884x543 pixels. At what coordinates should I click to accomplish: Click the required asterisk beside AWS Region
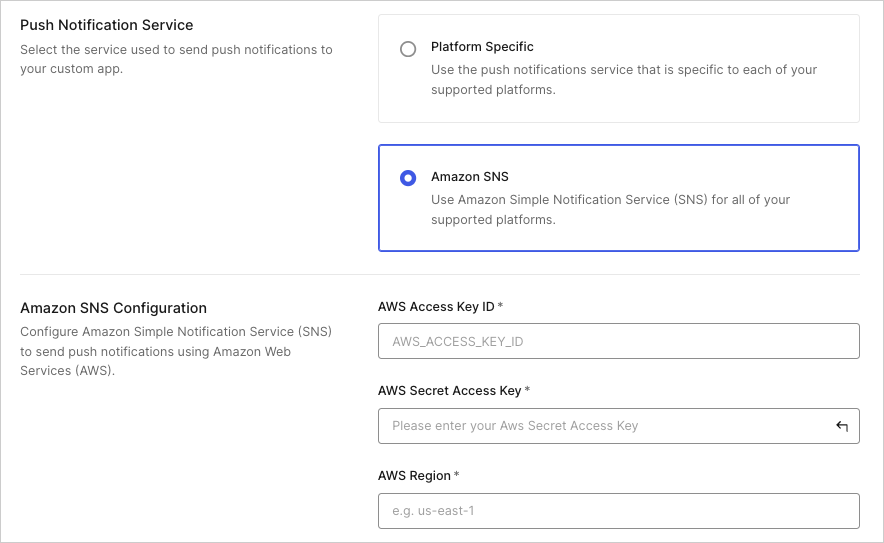coord(457,475)
